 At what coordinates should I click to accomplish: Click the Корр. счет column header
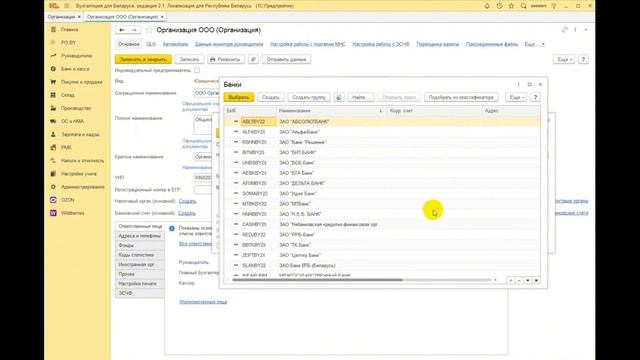[434, 111]
